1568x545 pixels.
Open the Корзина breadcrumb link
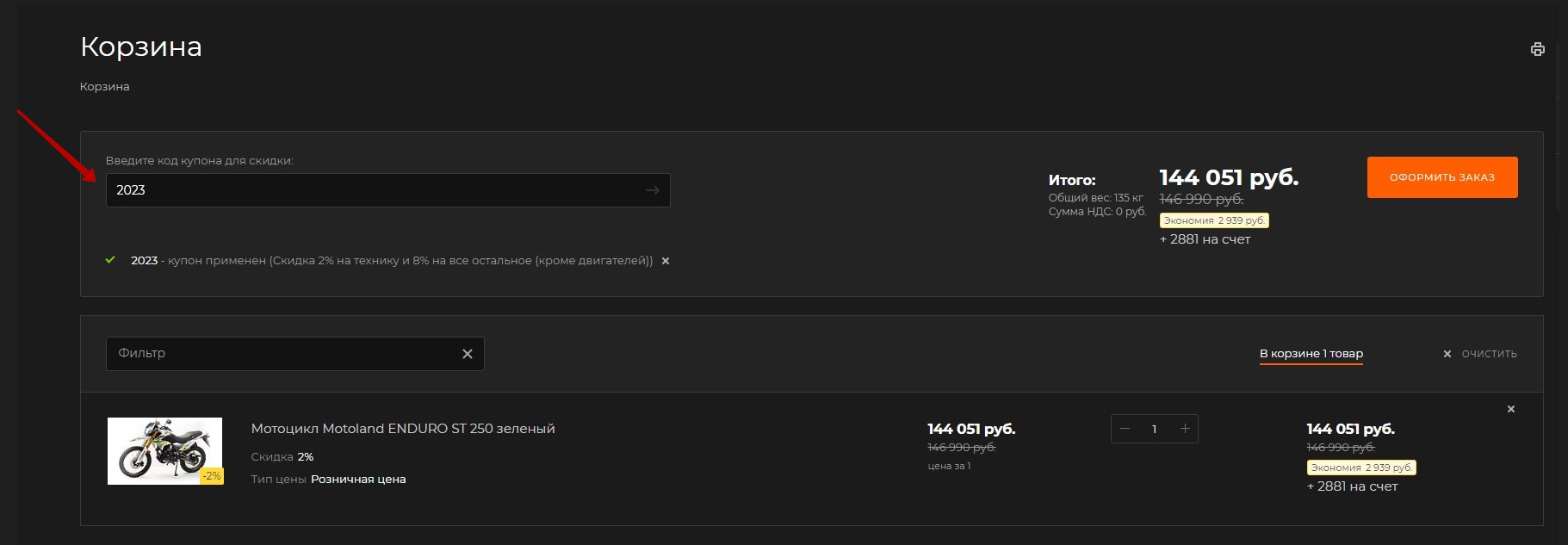pos(104,87)
